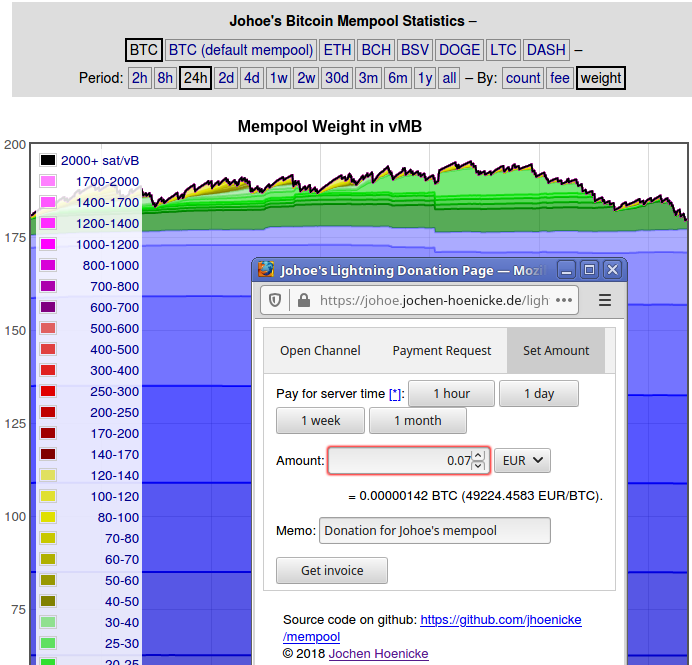Open the page actions three-dots menu
Screen dimensions: 692x665
(564, 300)
